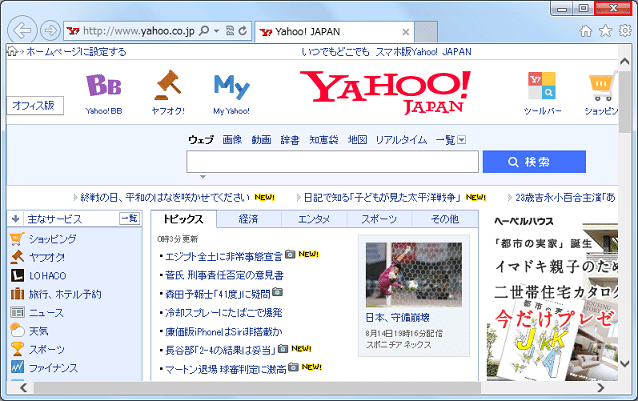The height and width of the screenshot is (401, 638).
Task: Open the My Yahoo! icon
Action: tap(232, 86)
